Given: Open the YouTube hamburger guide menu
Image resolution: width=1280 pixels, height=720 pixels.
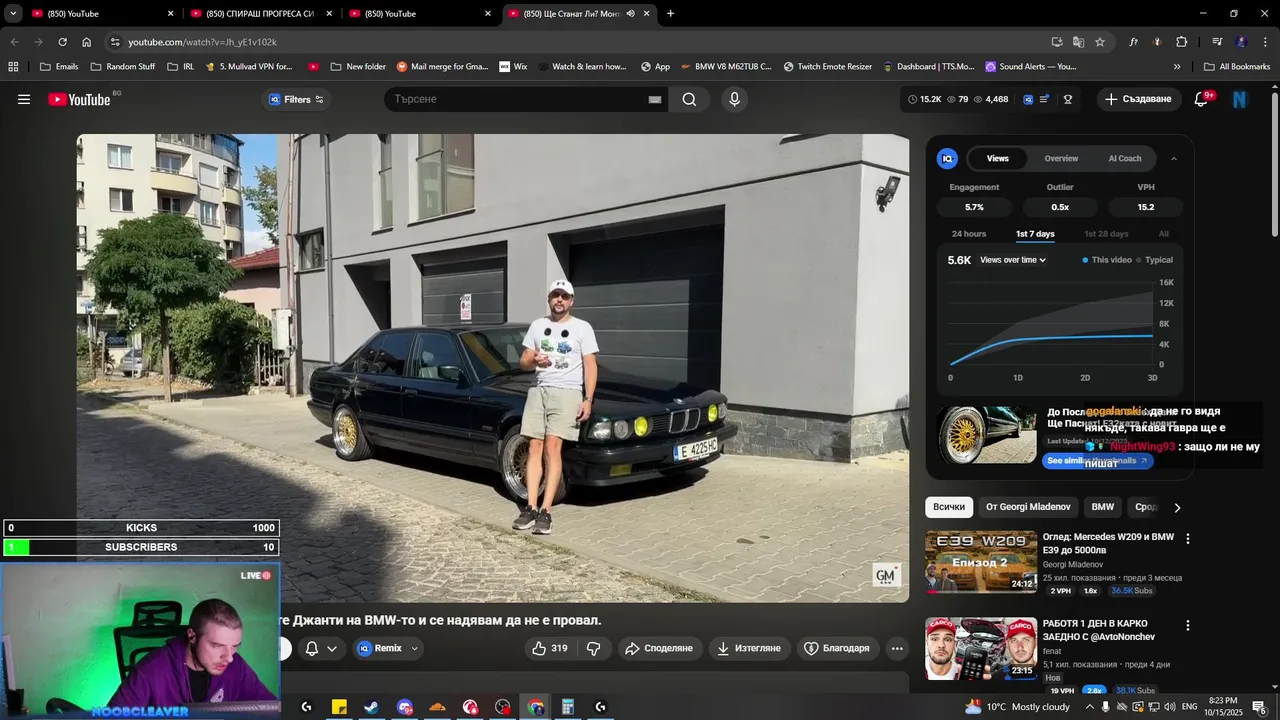Looking at the screenshot, I should coord(24,99).
